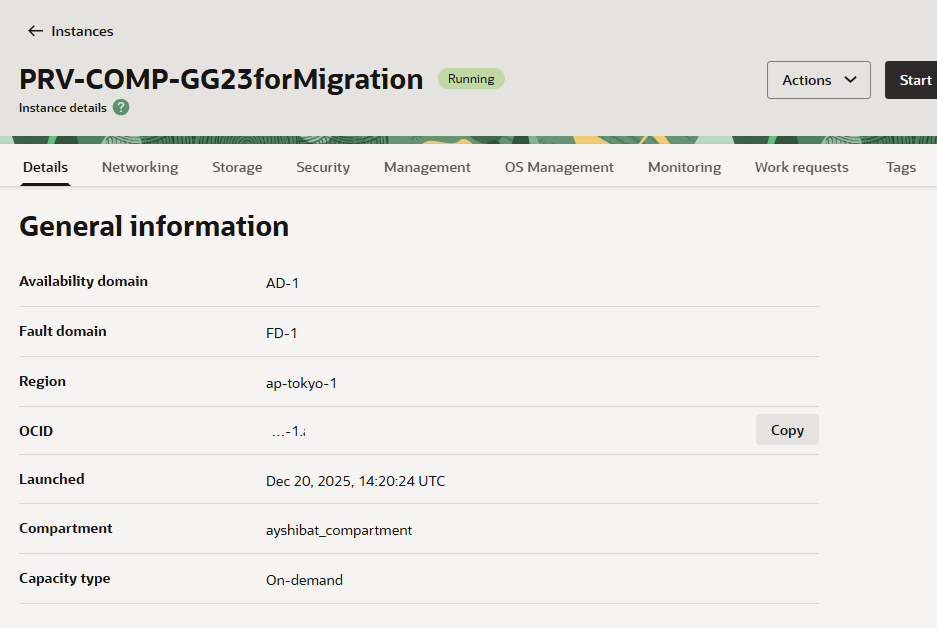Screen dimensions: 937x628
Task: Select the AD-1 availability domain value
Action: click(282, 283)
